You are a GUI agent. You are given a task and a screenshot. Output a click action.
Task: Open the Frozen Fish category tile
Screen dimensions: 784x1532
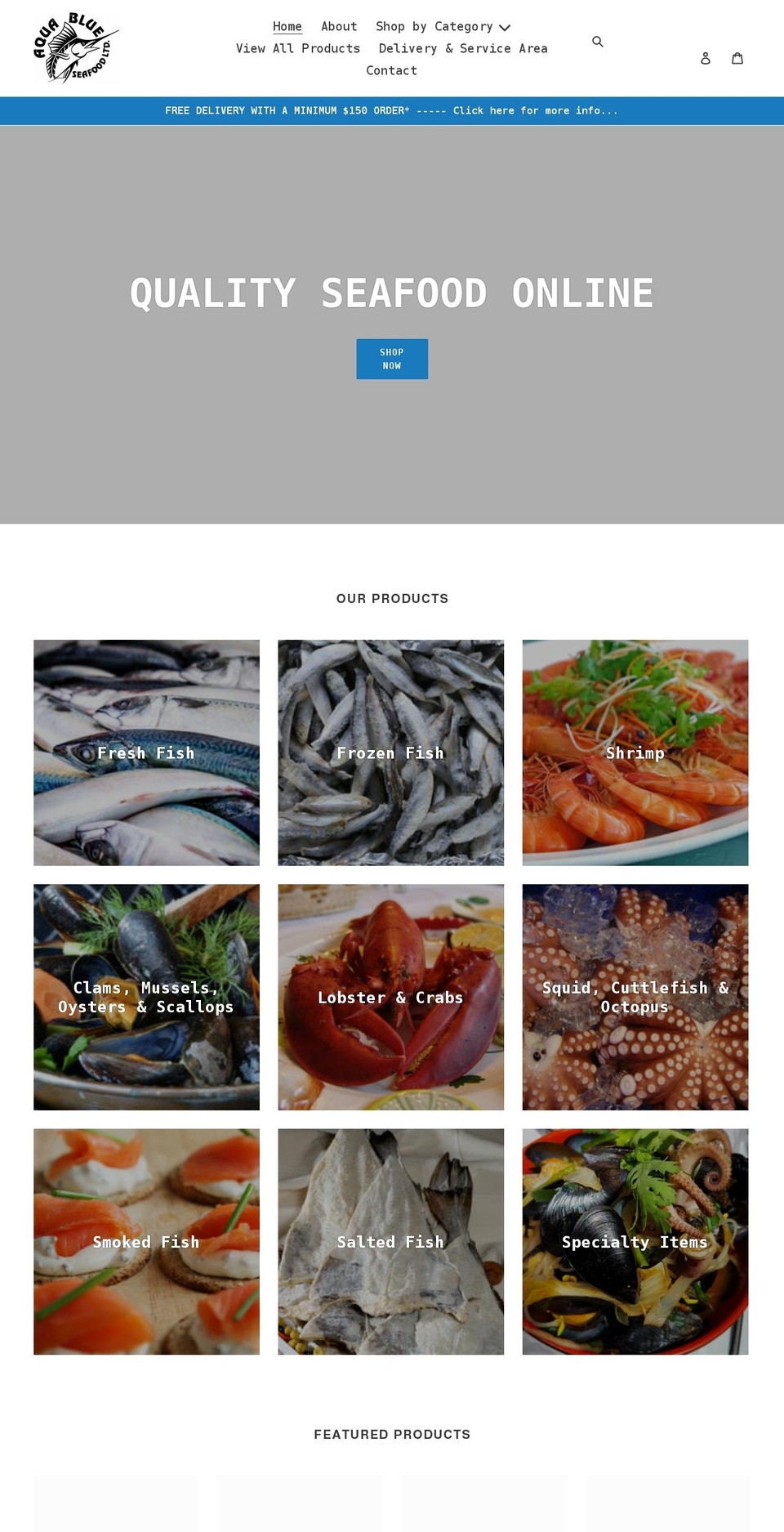(391, 753)
